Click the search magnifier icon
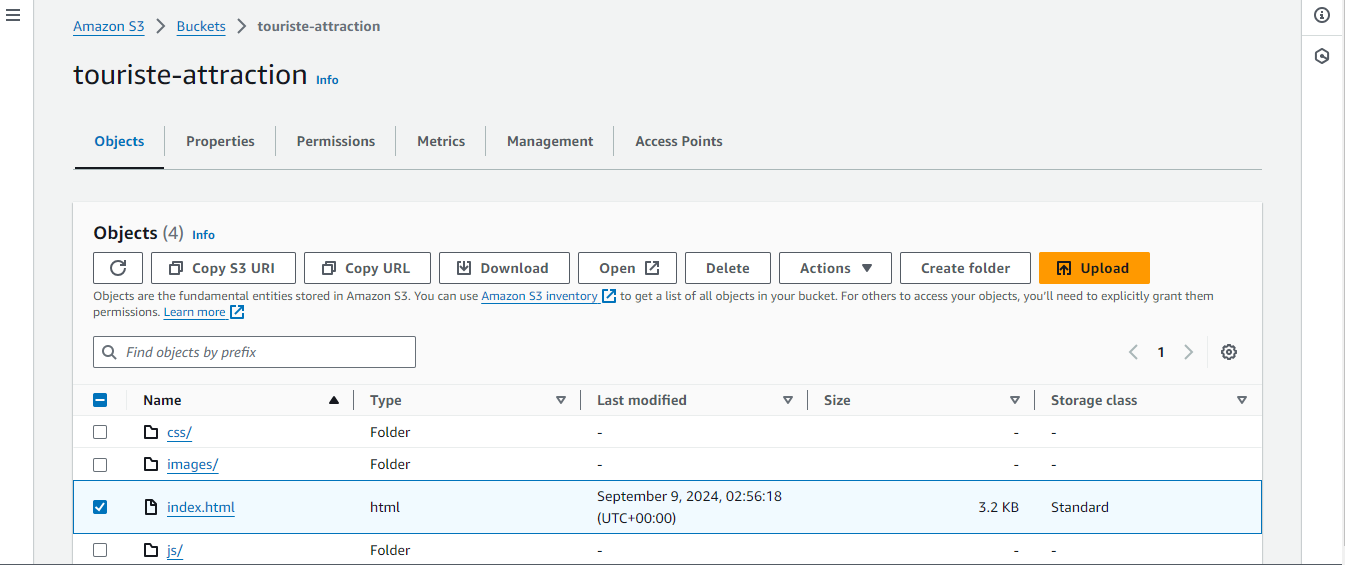 [110, 352]
